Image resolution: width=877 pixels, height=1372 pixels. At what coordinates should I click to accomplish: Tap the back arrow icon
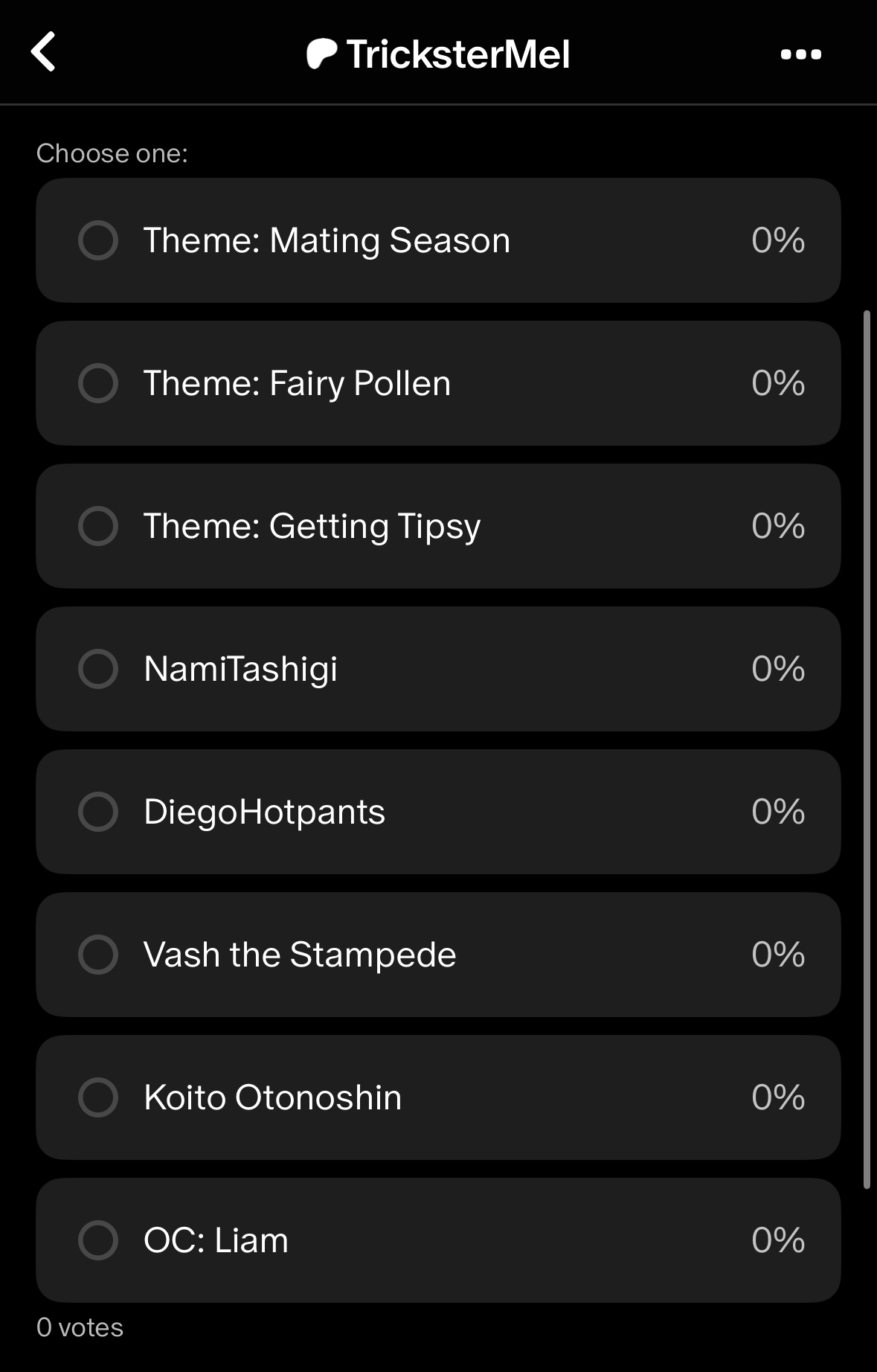(44, 52)
